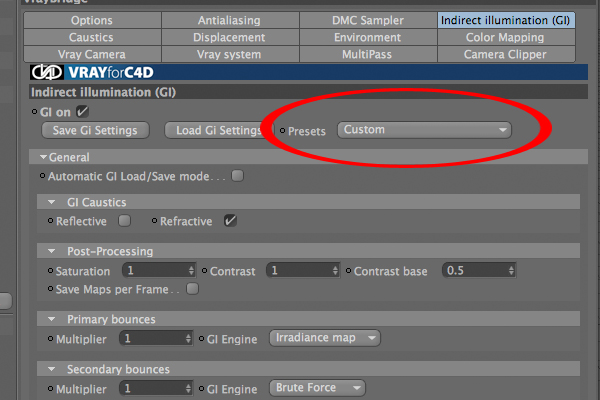Switch to the Displacement tab
Screen dimensions: 600x400
230,37
